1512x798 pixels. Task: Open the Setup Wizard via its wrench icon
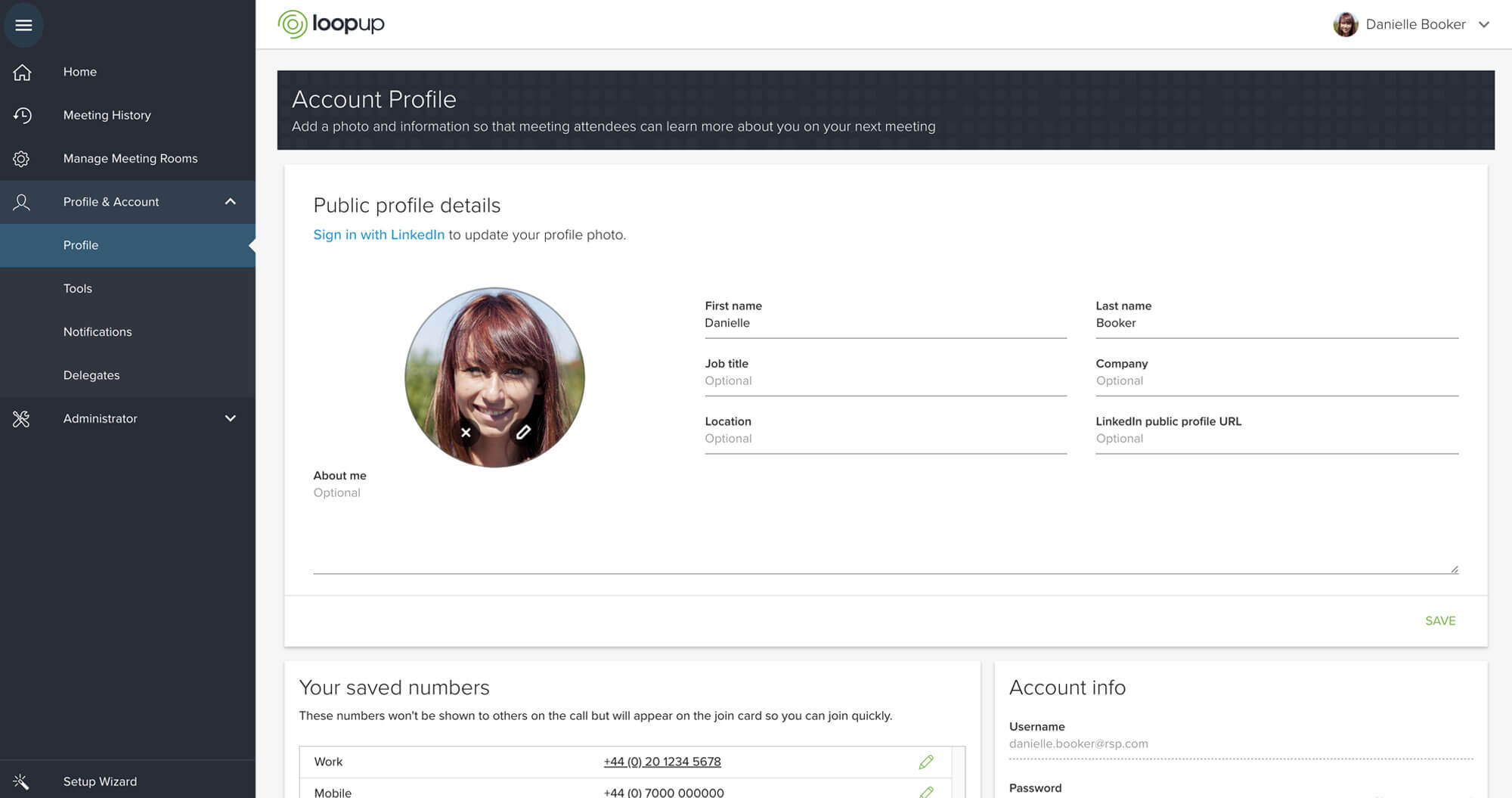pos(22,781)
